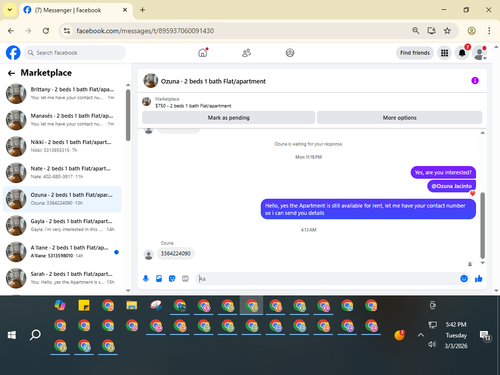Viewport: 500px width, 375px height.
Task: Open the Nikki conversation
Action: [x=62, y=146]
